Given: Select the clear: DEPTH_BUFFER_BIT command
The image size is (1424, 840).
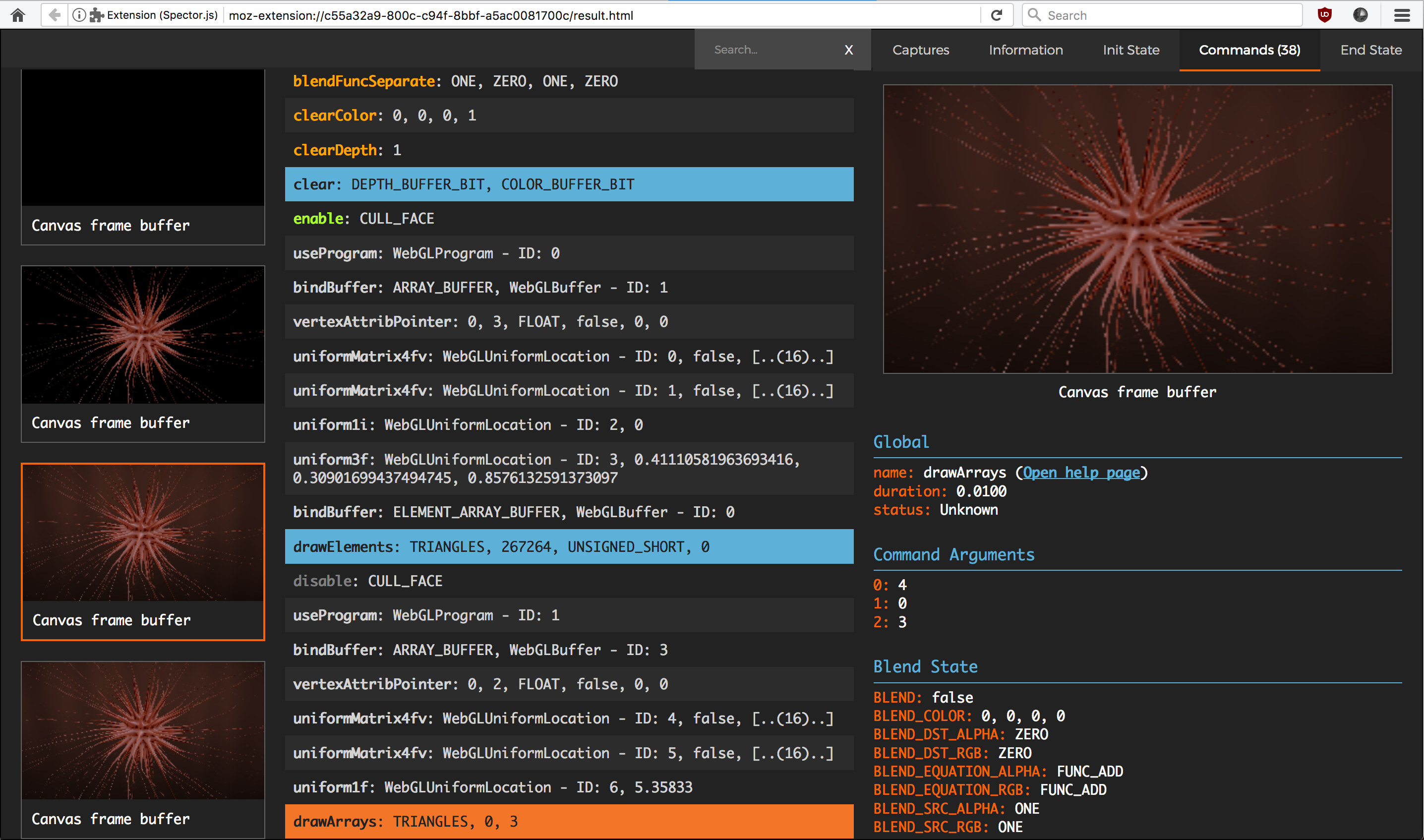Looking at the screenshot, I should click(x=569, y=184).
